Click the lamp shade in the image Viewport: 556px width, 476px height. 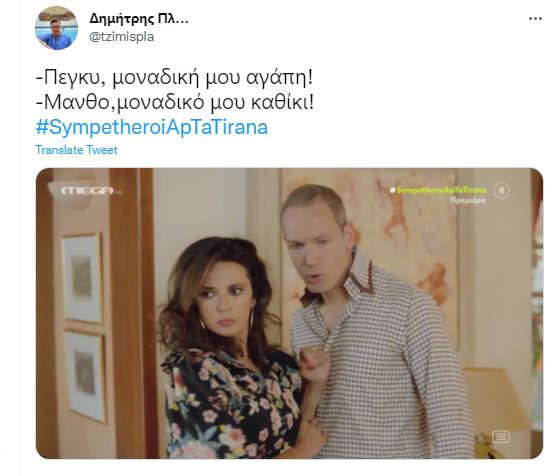pyautogui.click(x=496, y=397)
